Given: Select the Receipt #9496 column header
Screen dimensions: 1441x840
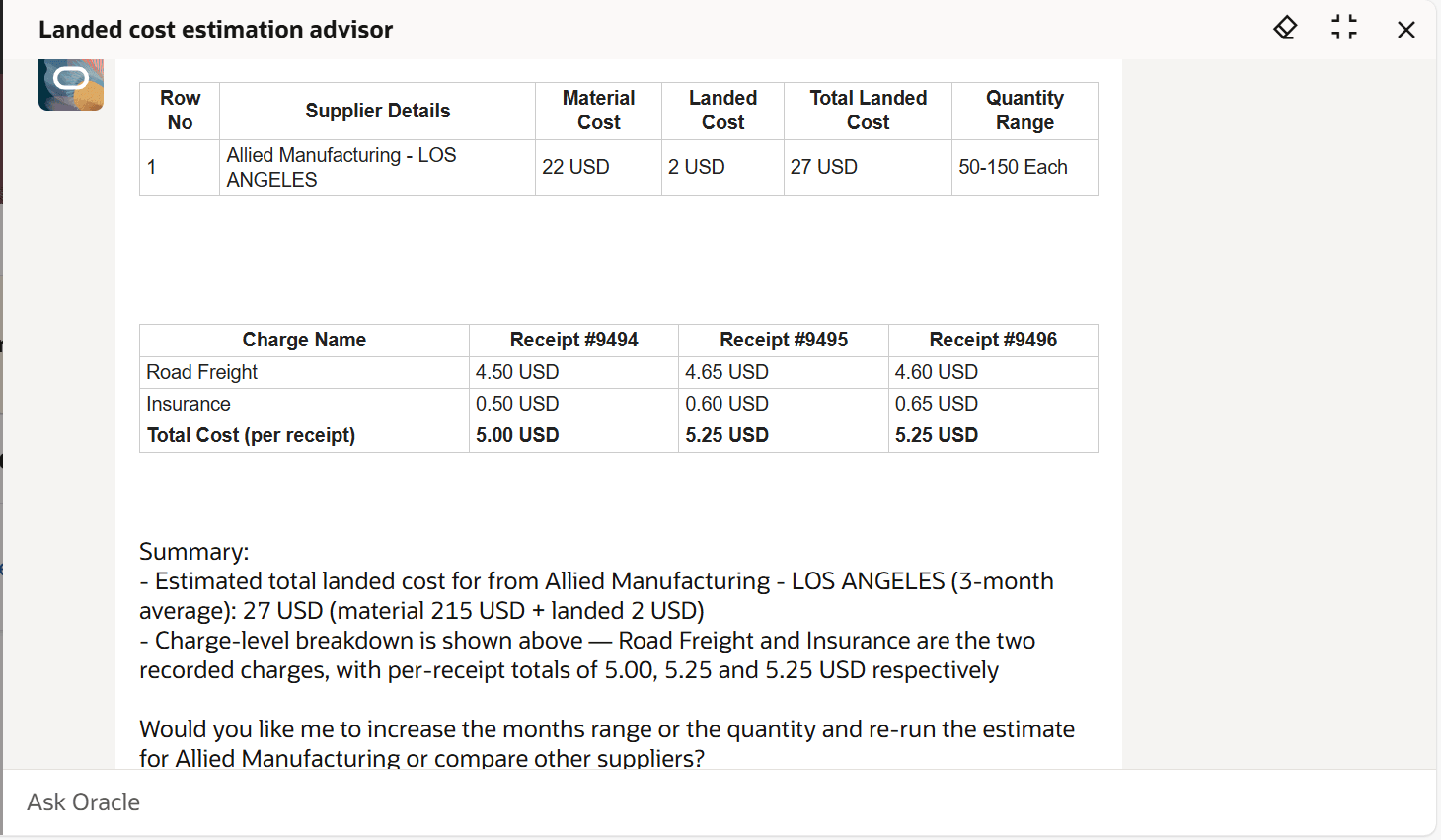Looking at the screenshot, I should pyautogui.click(x=992, y=340).
